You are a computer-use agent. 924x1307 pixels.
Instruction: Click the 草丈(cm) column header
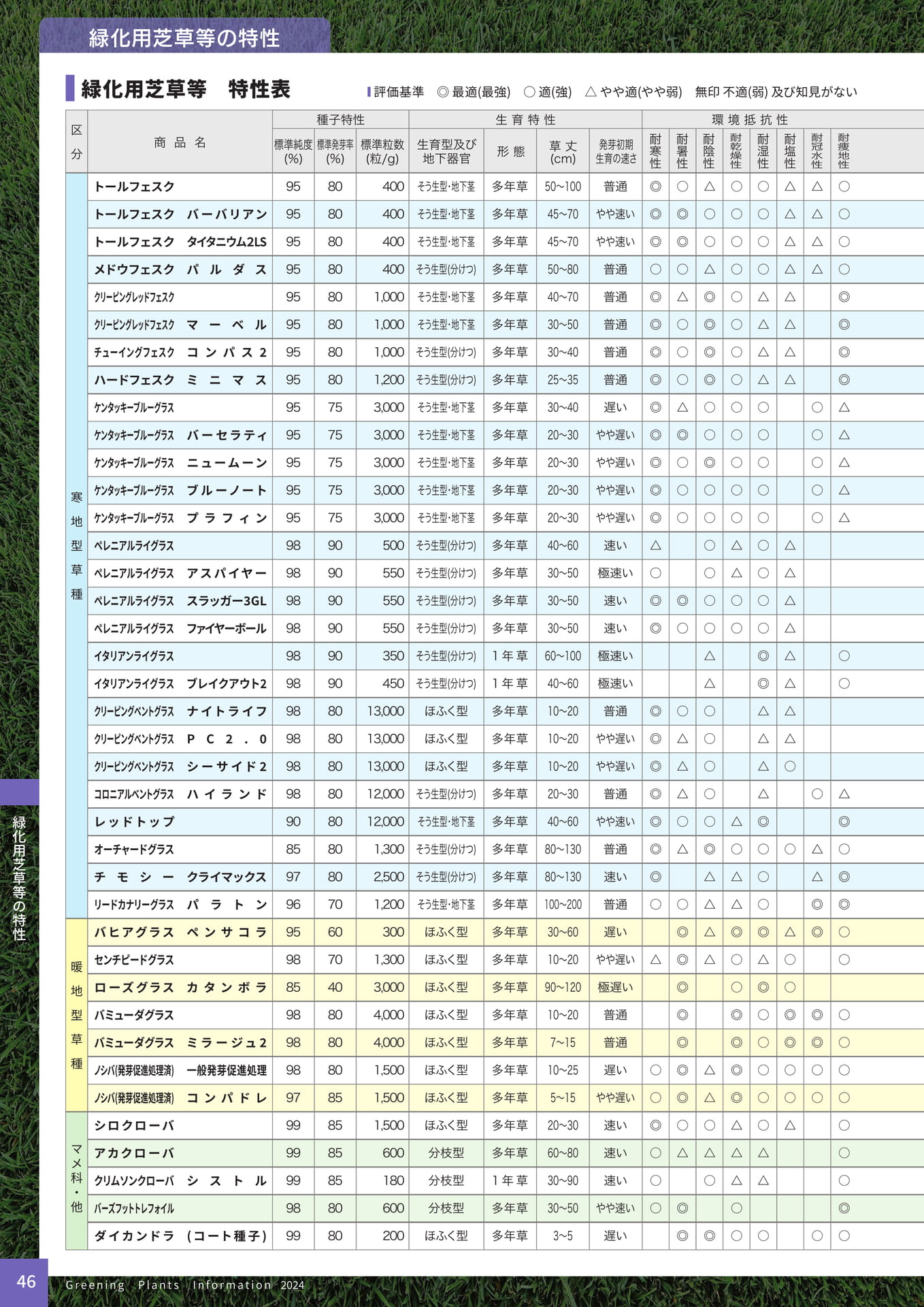pos(563,151)
